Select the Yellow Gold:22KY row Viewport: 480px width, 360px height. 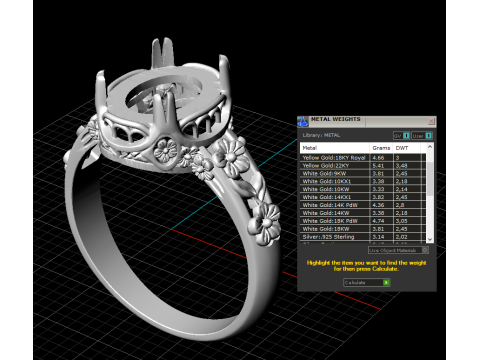363,166
